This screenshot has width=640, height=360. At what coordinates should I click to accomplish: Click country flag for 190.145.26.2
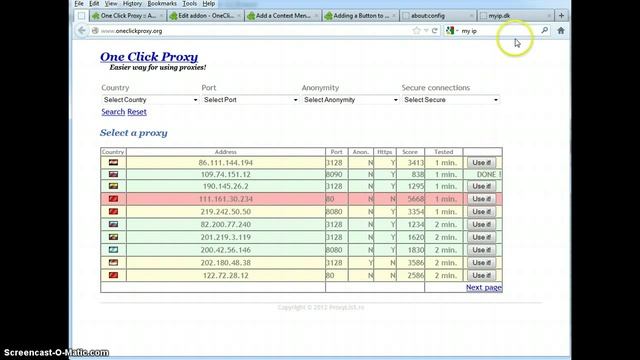[113, 186]
